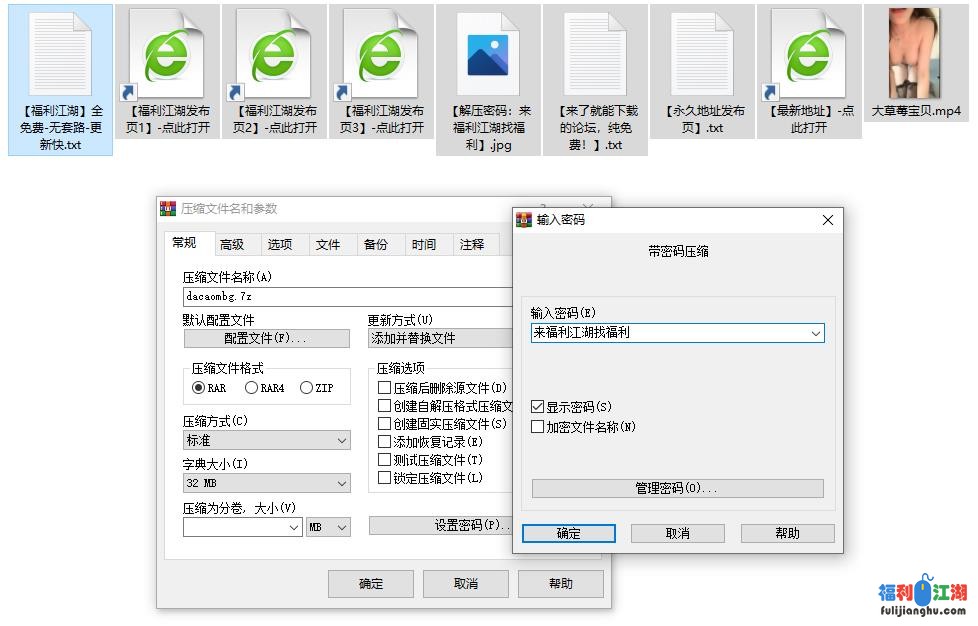This screenshot has width=978, height=626.
Task: Select the ZIP archive format radio button
Action: (x=306, y=388)
